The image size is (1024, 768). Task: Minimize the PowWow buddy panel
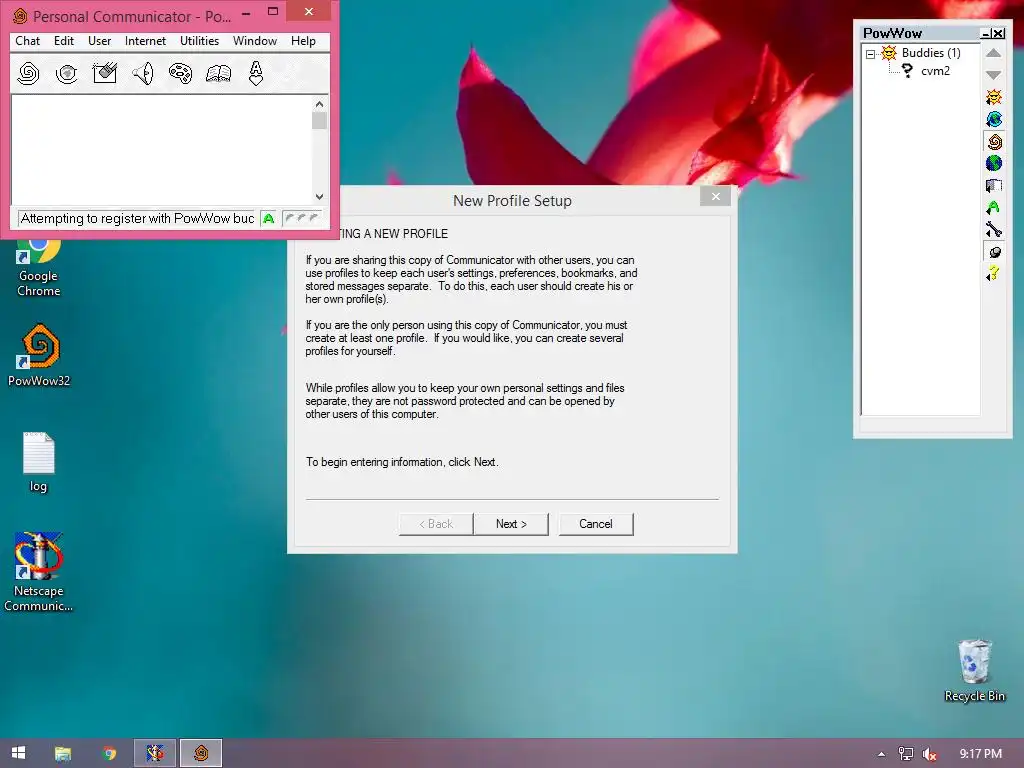point(985,33)
